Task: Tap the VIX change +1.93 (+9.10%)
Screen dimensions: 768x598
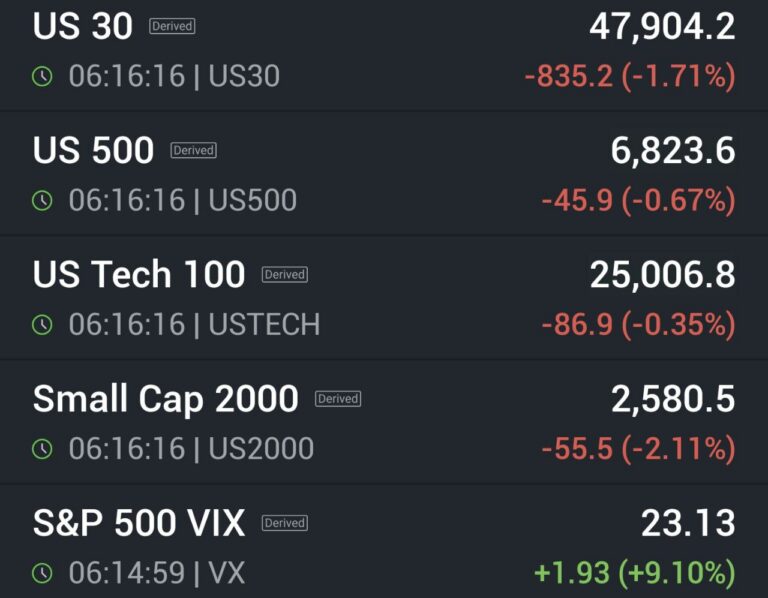Action: click(x=634, y=573)
